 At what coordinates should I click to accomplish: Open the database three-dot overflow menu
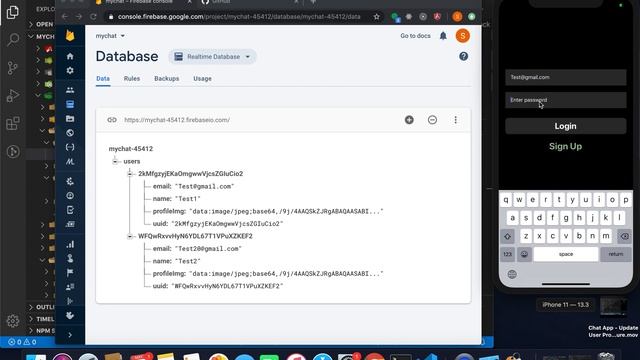(456, 120)
